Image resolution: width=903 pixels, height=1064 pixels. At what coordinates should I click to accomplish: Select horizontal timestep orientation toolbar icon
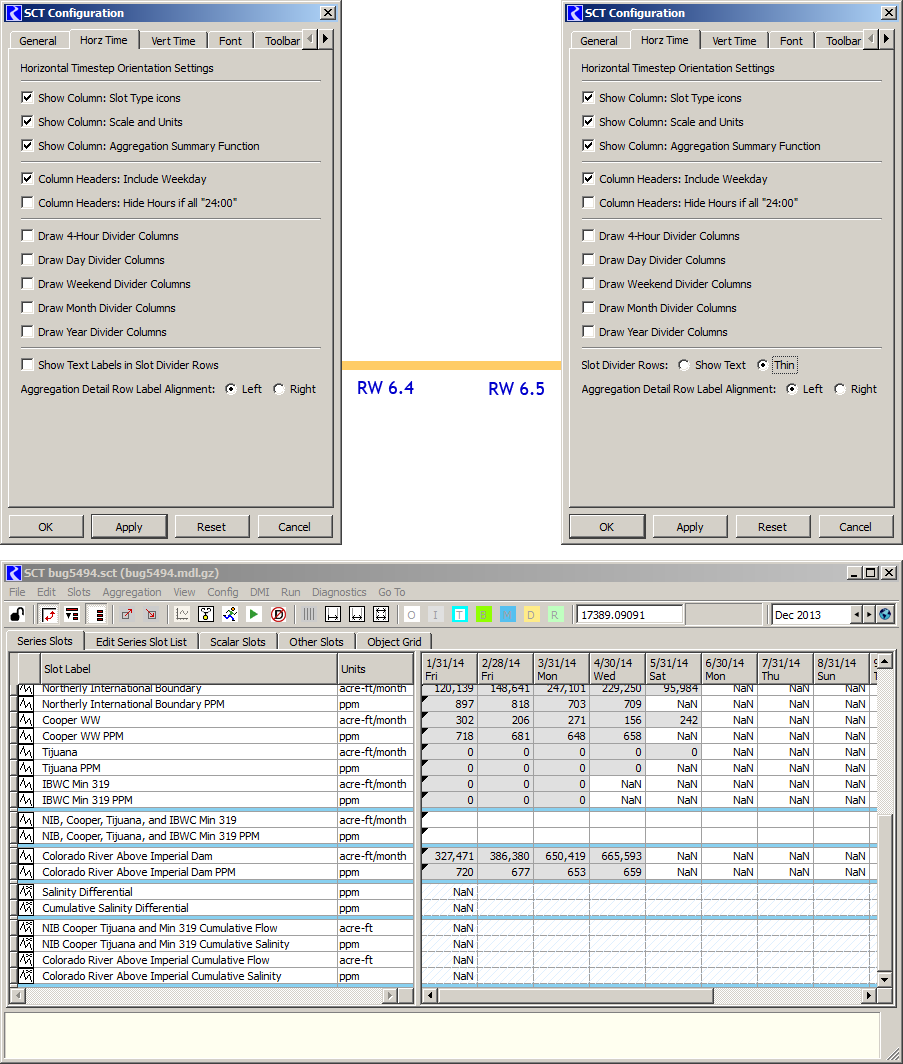[48, 615]
